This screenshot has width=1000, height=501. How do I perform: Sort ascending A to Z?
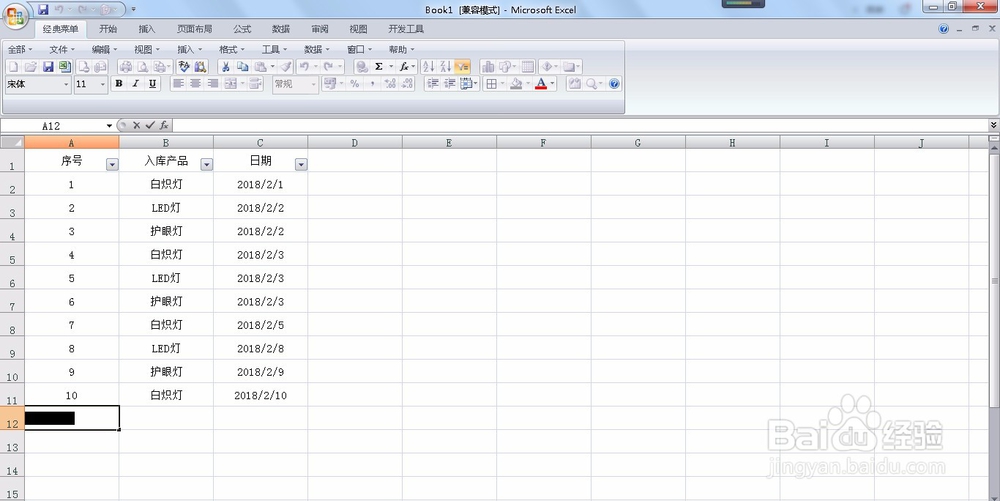[x=429, y=66]
